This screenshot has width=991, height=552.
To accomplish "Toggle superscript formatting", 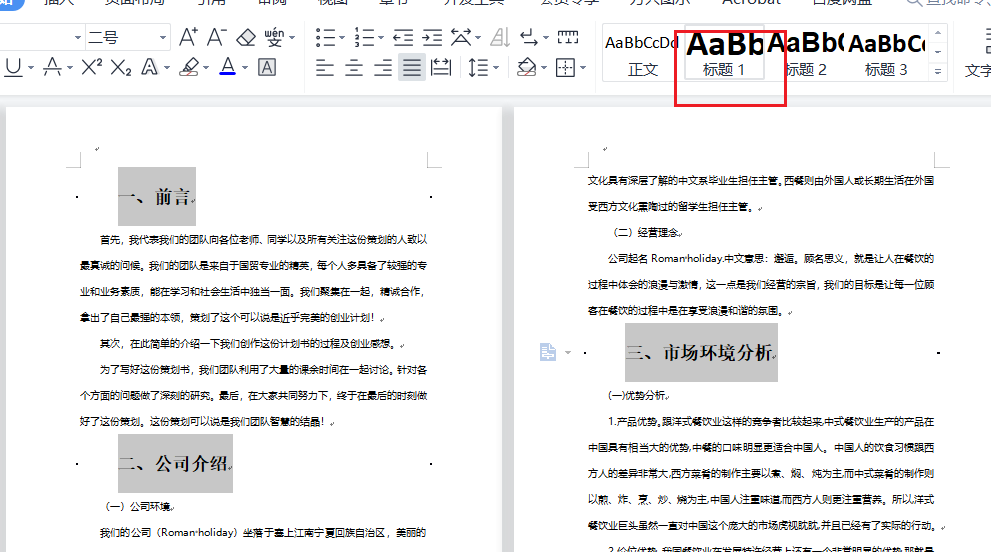I will 92,68.
